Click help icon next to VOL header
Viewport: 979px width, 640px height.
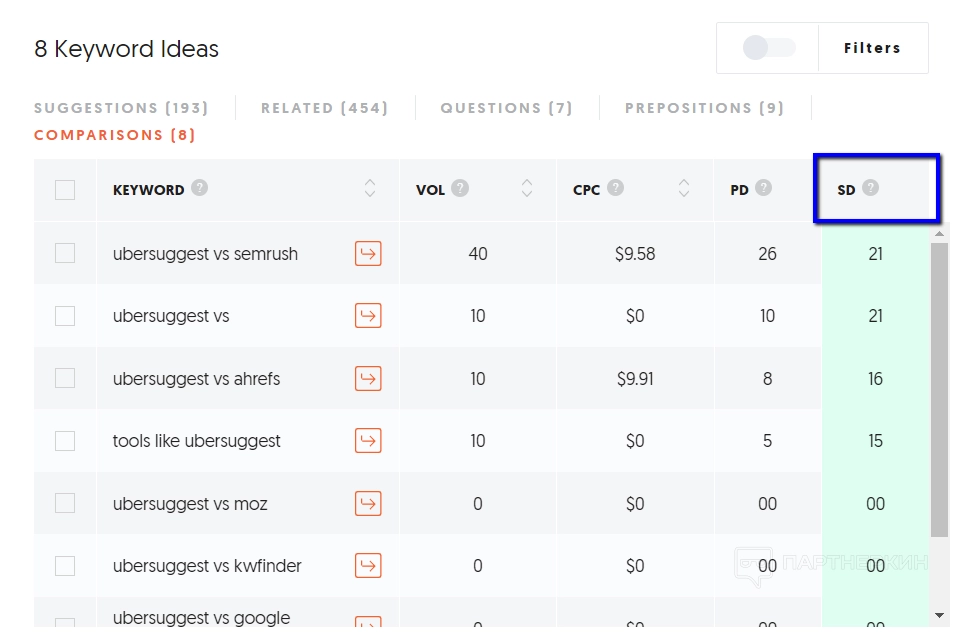pyautogui.click(x=460, y=188)
